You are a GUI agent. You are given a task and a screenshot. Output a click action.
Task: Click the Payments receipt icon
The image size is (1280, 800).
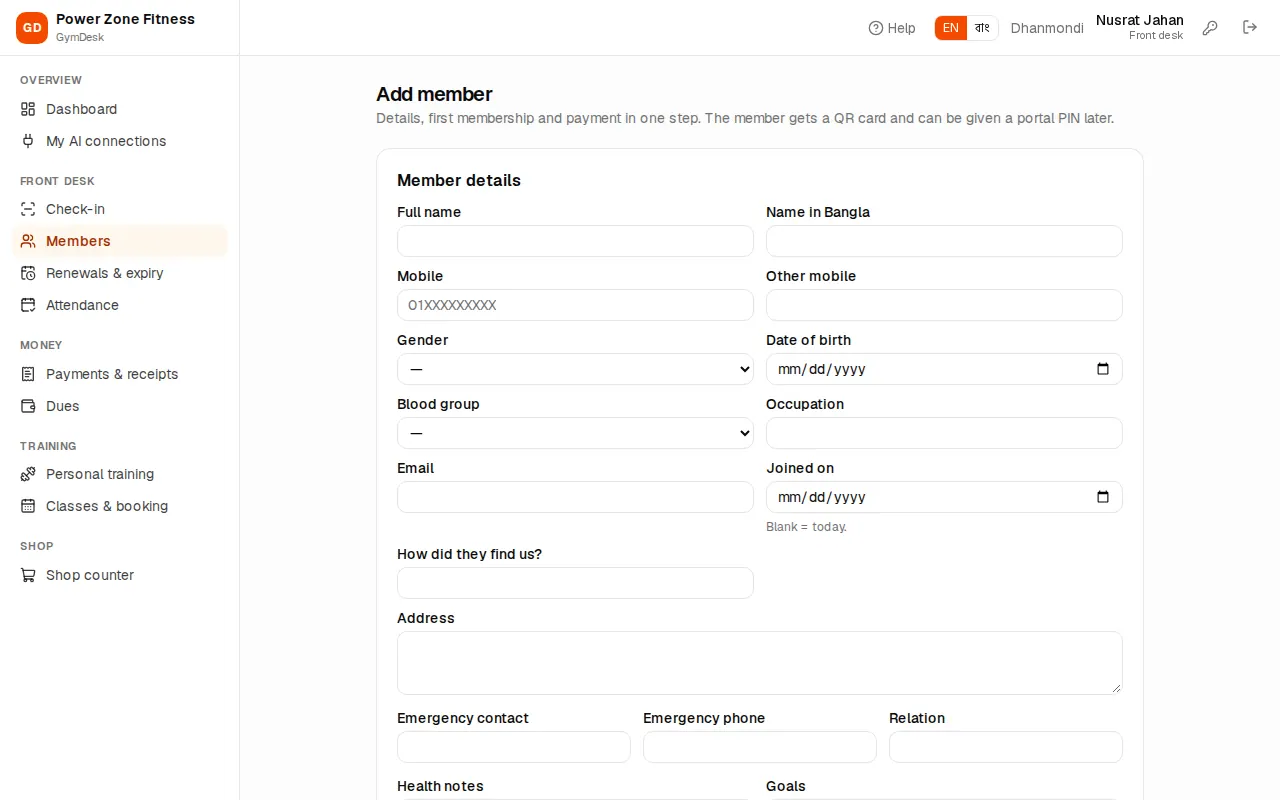click(x=28, y=374)
